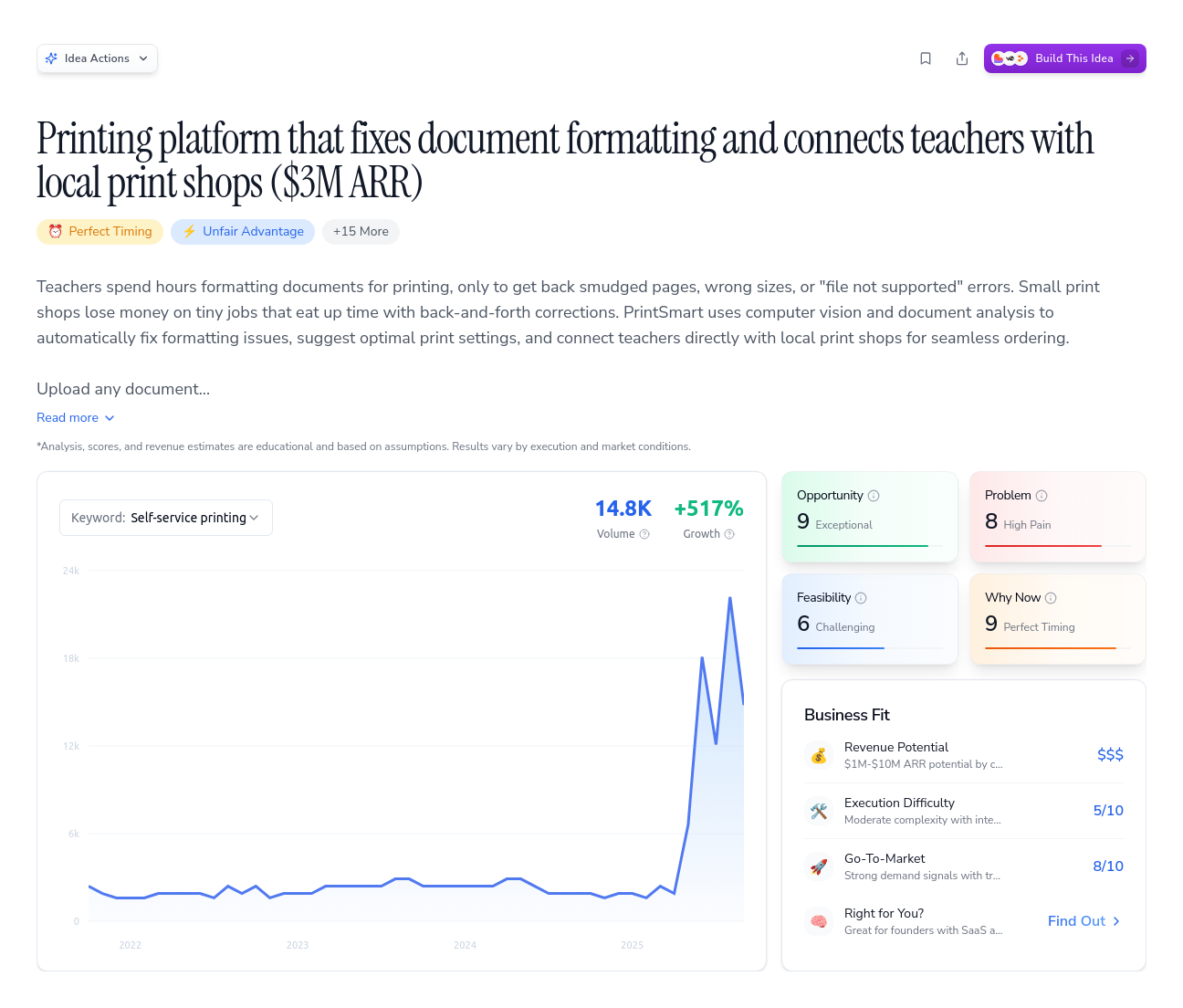This screenshot has width=1183, height=1008.
Task: Click the Build This Idea button
Action: (1064, 58)
